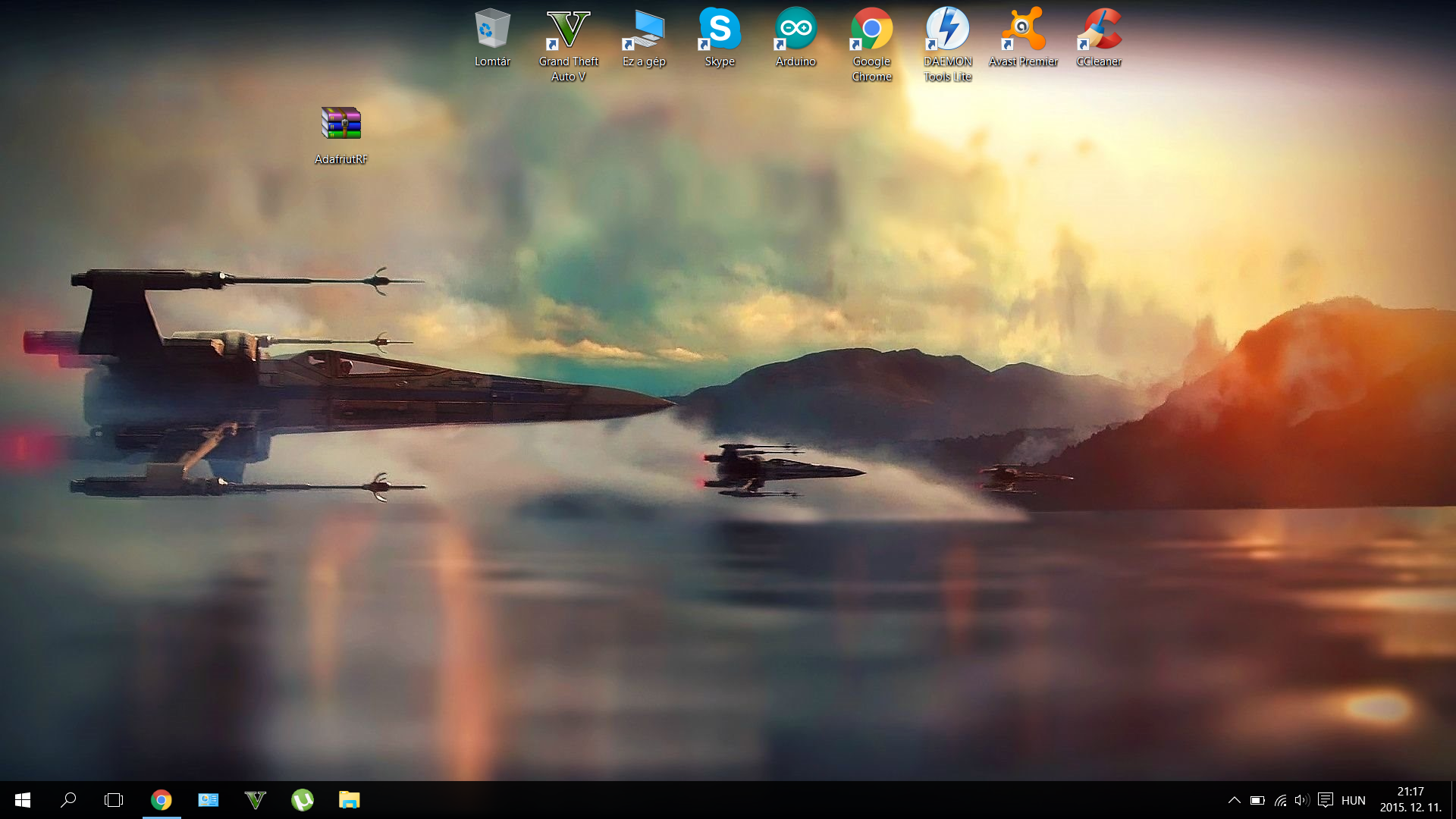Change HUN keyboard input language
Image resolution: width=1456 pixels, height=819 pixels.
pyautogui.click(x=1354, y=800)
